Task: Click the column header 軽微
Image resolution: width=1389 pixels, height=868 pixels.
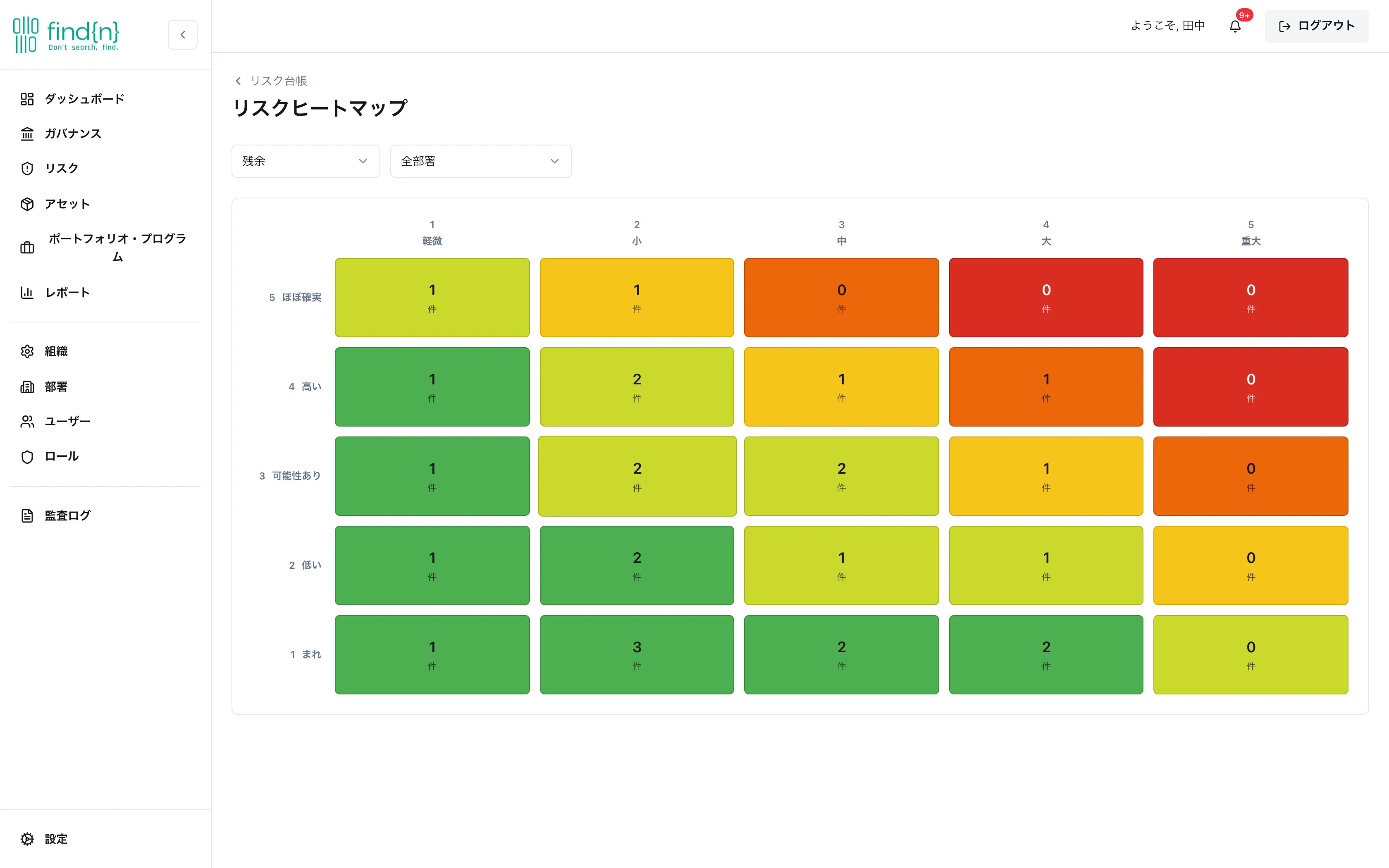Action: [432, 241]
